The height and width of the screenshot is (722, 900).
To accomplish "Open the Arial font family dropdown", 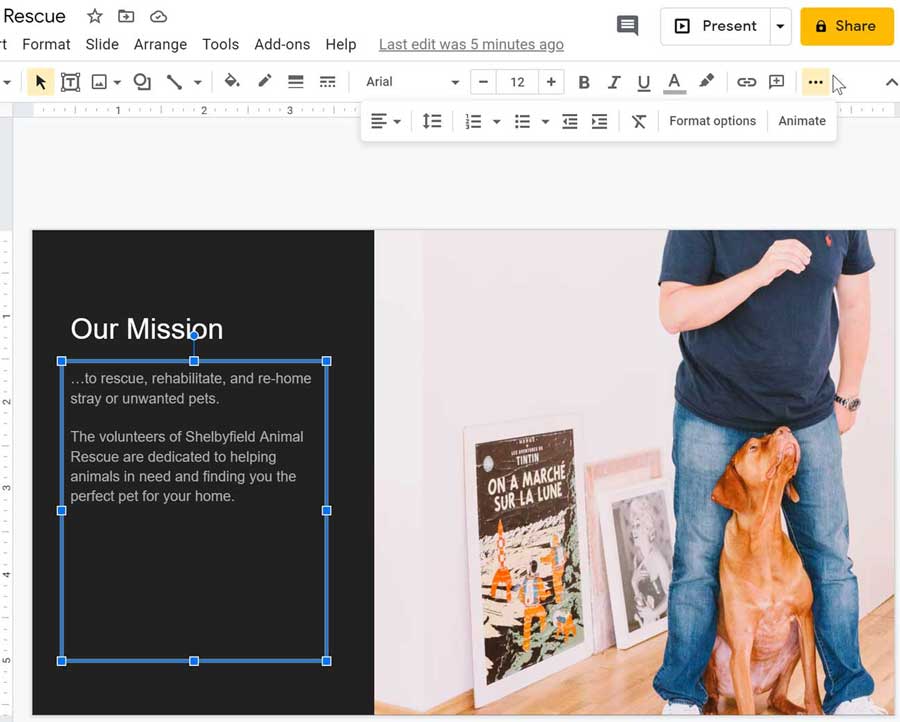I will coord(410,81).
